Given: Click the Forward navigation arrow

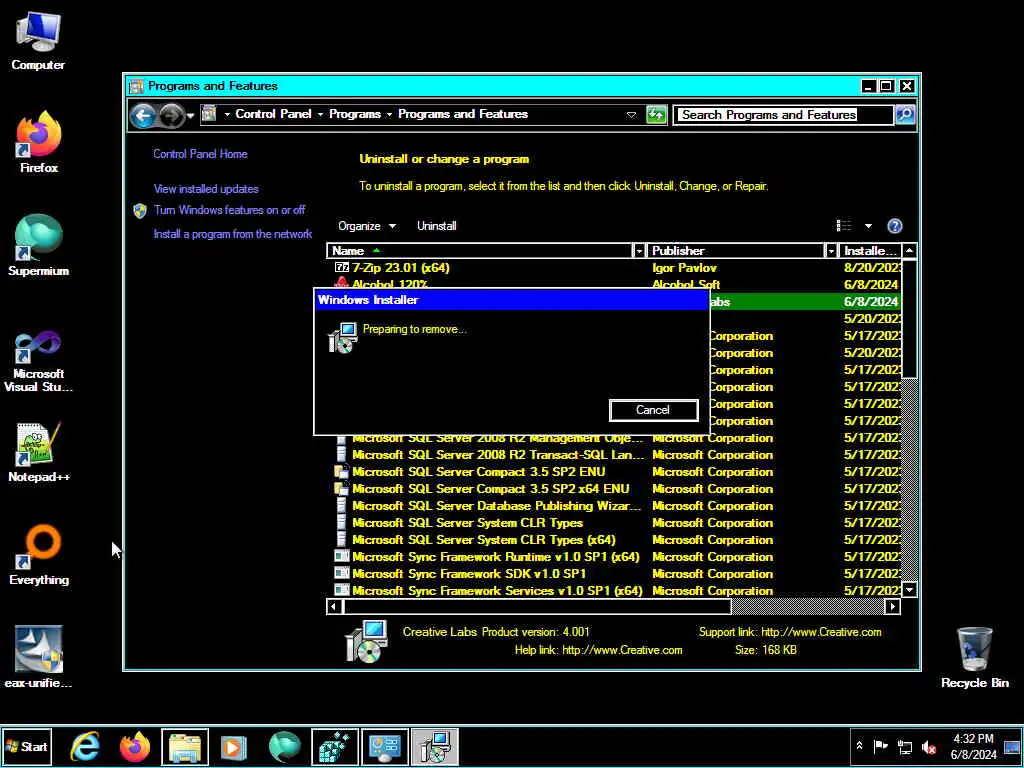Looking at the screenshot, I should pos(172,116).
